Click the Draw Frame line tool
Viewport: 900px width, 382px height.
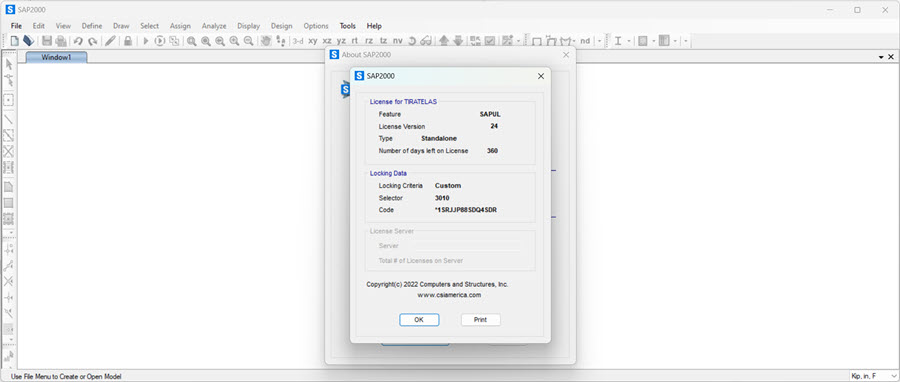9,119
